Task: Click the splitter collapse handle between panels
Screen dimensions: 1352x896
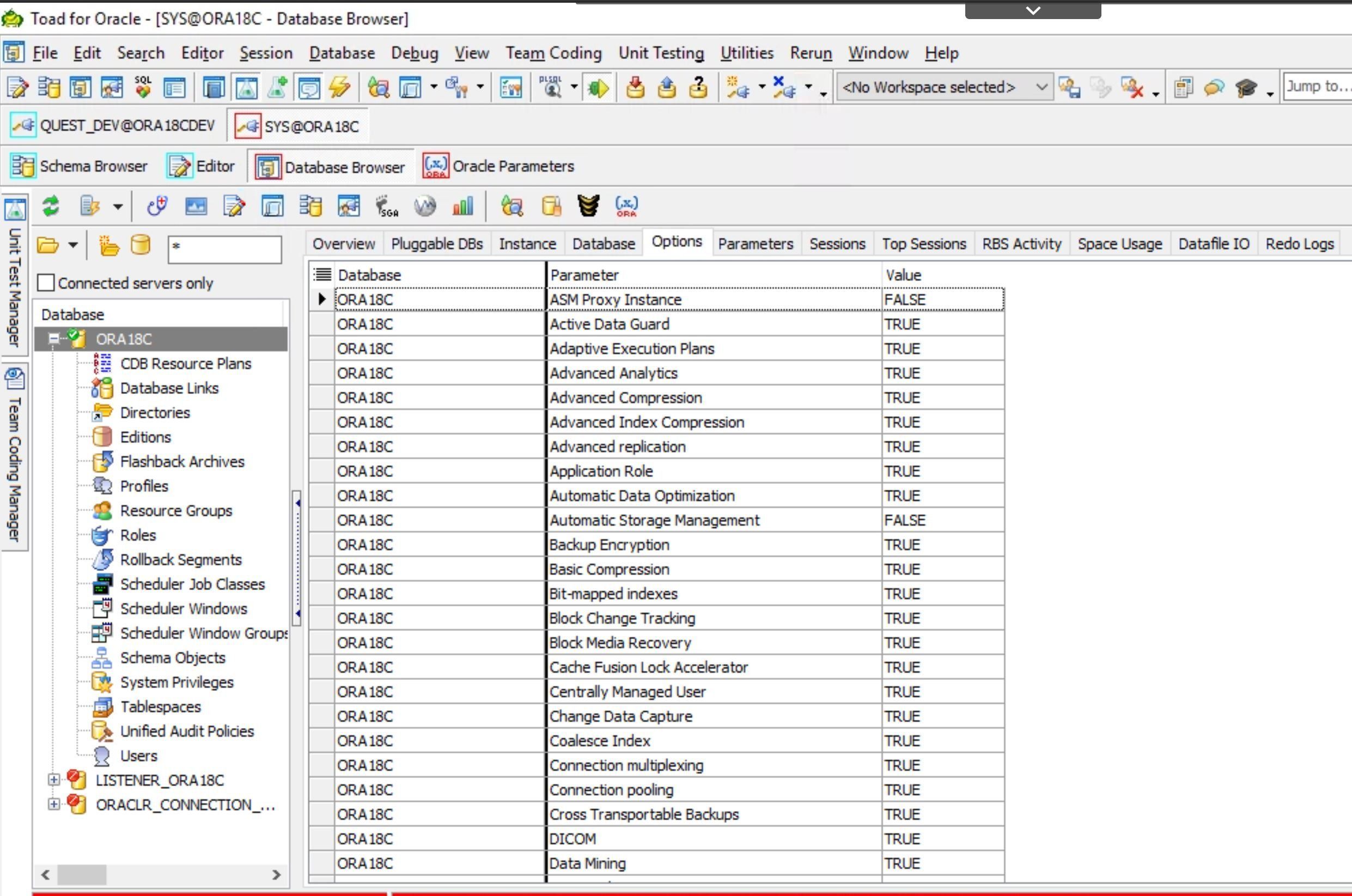Action: click(x=297, y=557)
